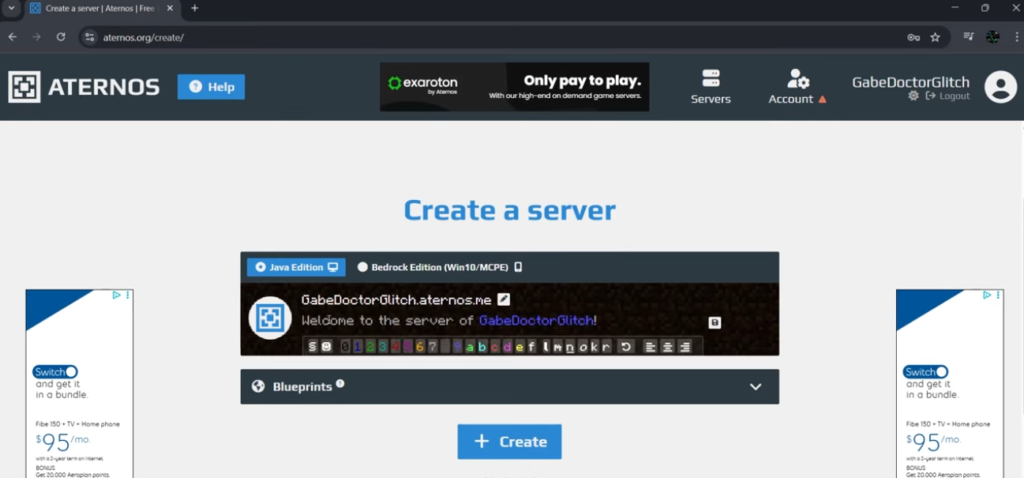This screenshot has height=478, width=1024.
Task: Open left ad options three-dot menu
Action: pos(128,295)
